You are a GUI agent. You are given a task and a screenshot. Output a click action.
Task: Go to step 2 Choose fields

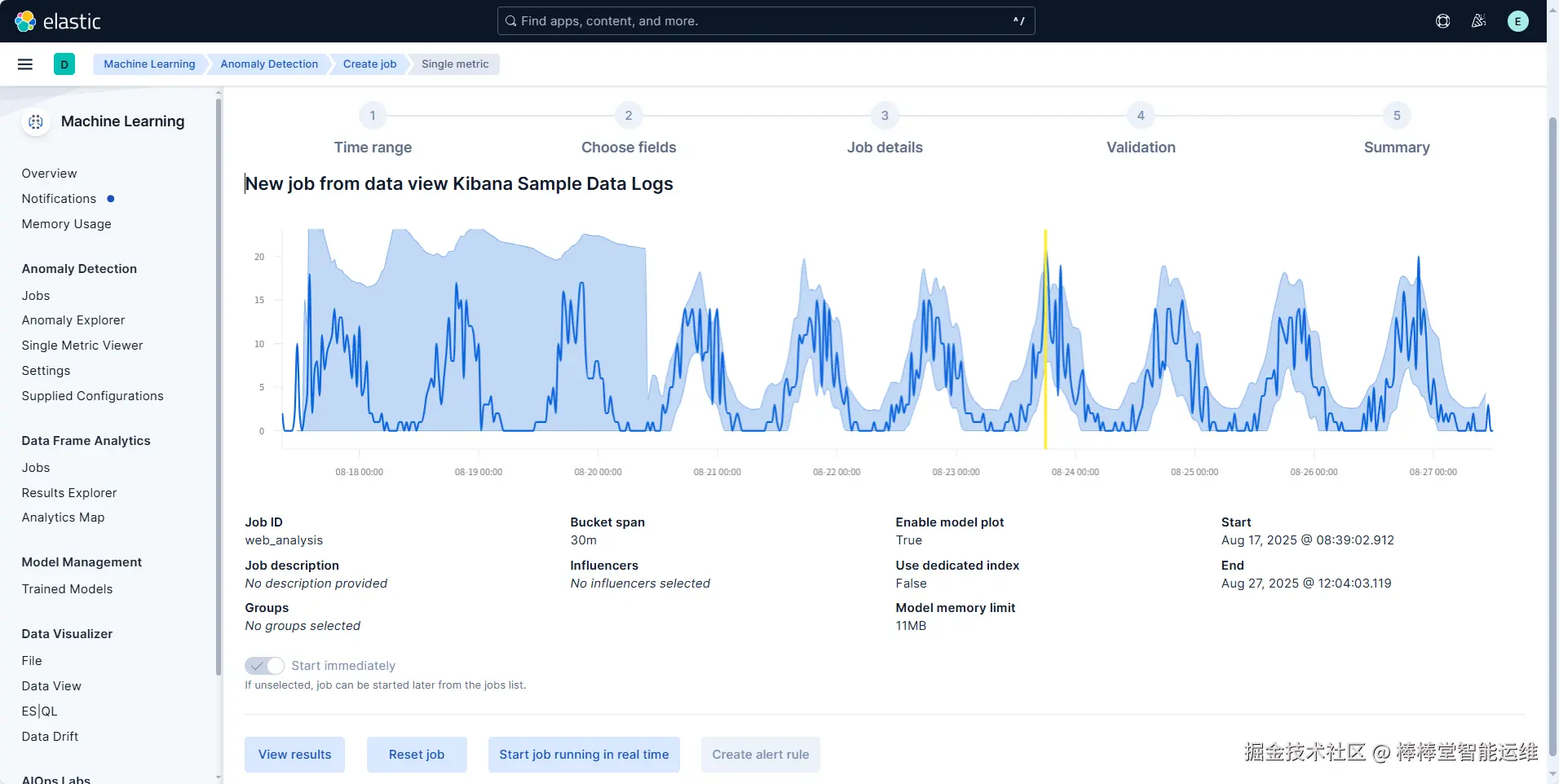629,116
